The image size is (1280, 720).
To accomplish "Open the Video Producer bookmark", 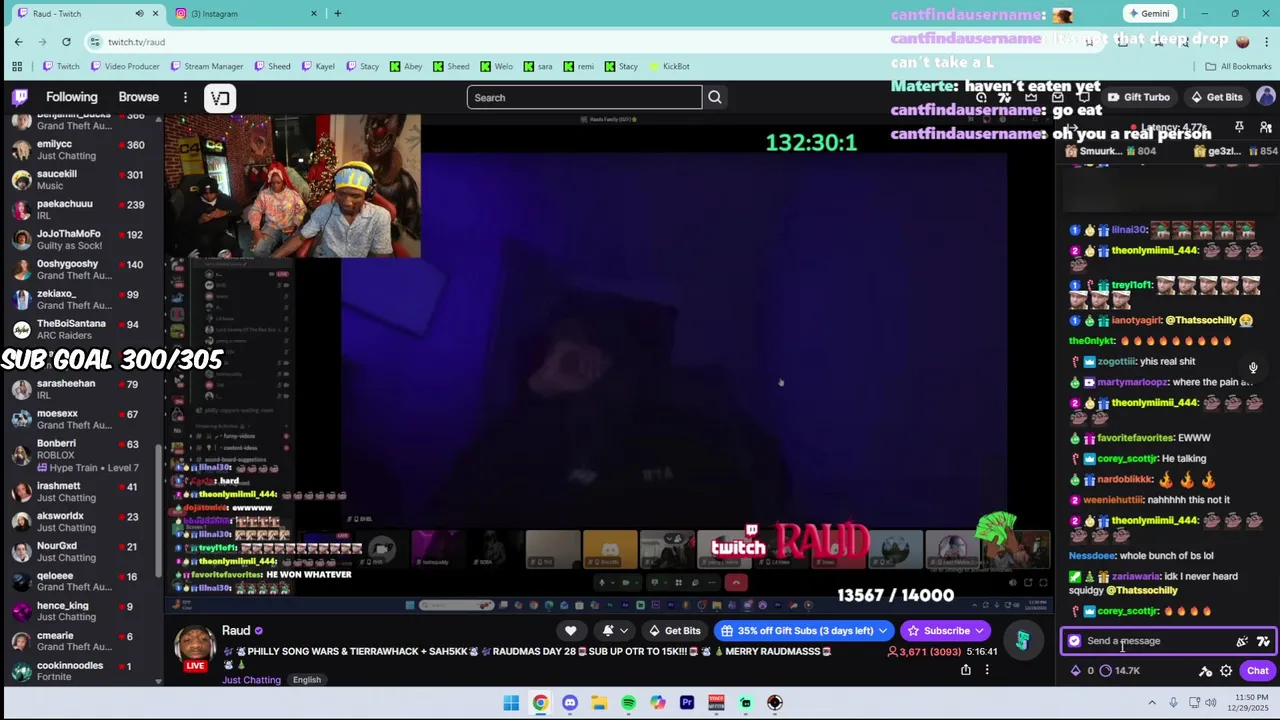I will click(x=124, y=66).
